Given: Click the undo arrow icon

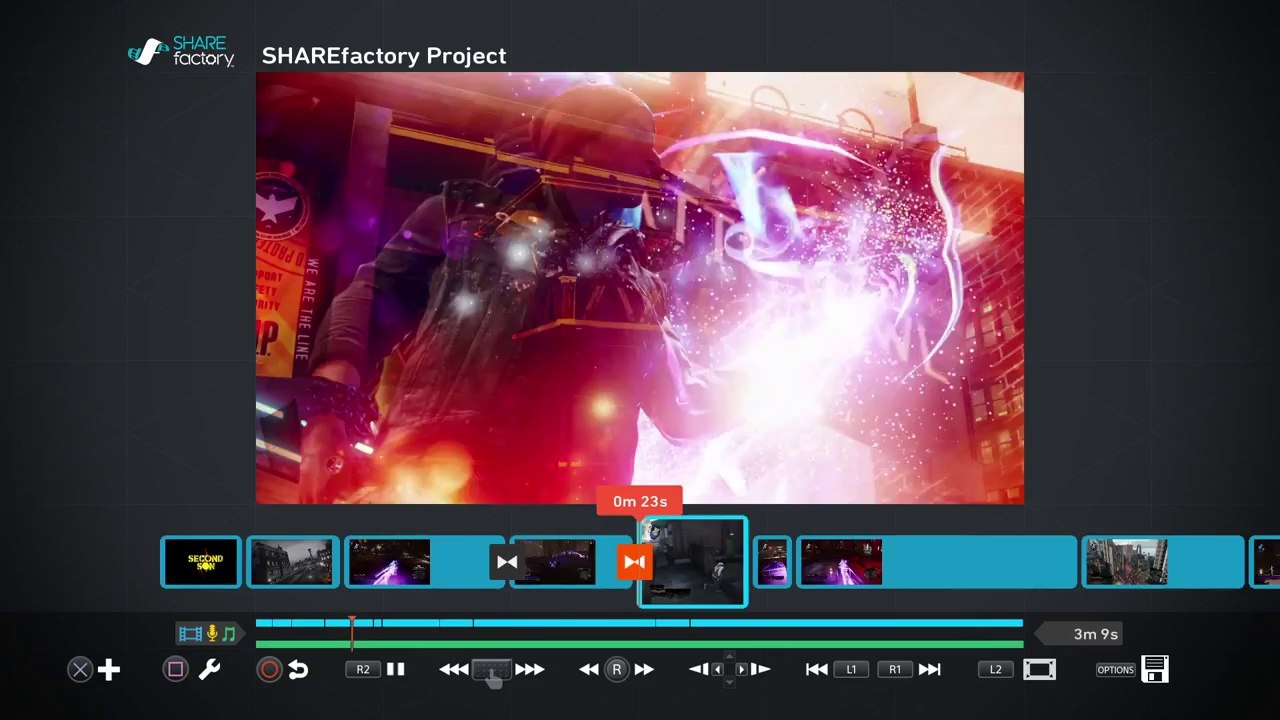Looking at the screenshot, I should (298, 670).
